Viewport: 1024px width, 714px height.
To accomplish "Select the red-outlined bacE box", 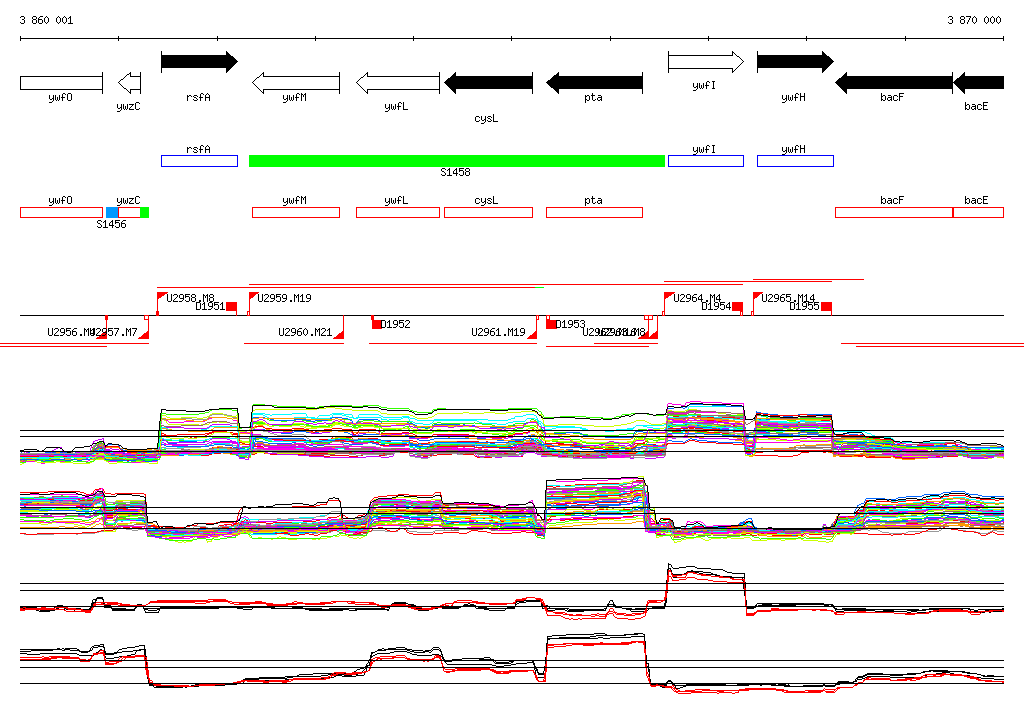I will [x=978, y=212].
